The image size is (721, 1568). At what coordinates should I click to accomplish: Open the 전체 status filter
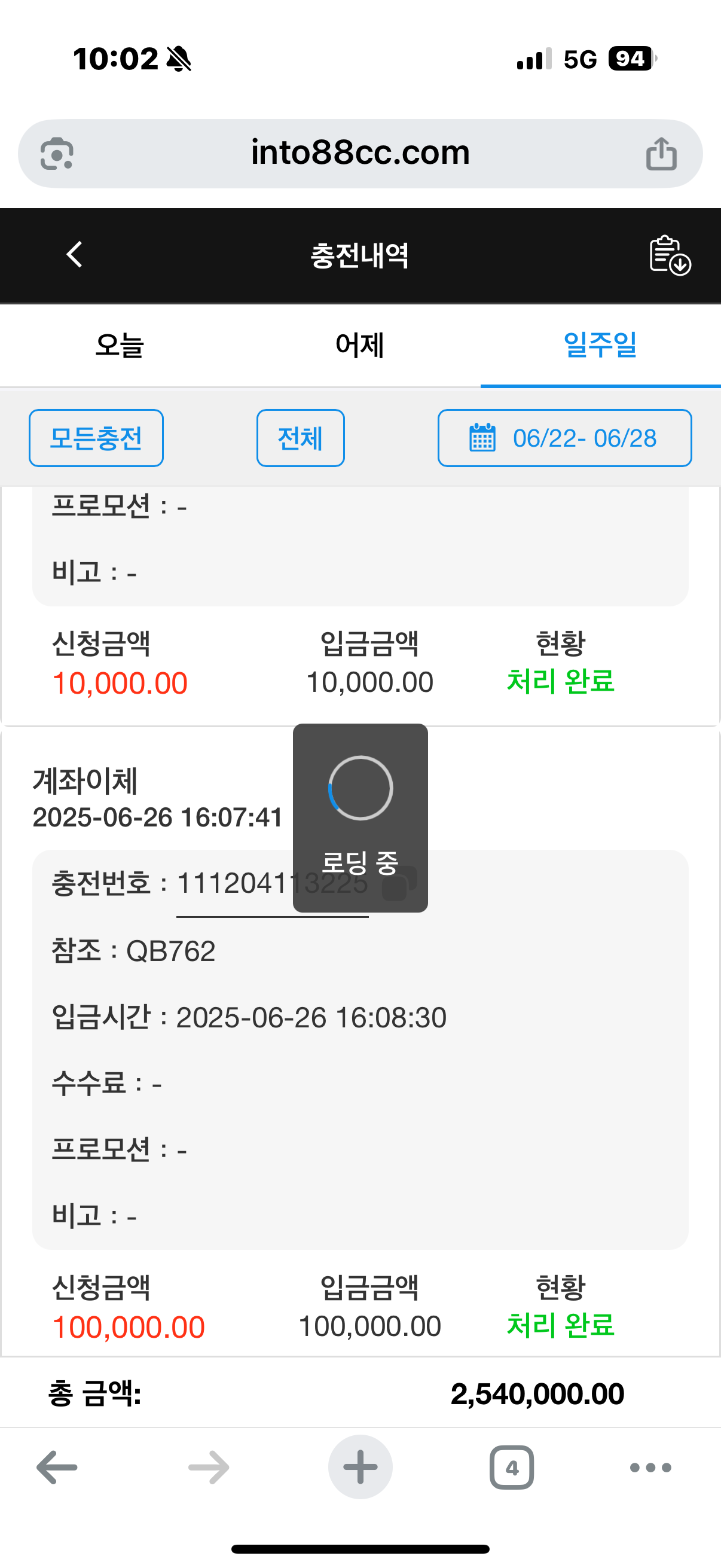pos(301,438)
